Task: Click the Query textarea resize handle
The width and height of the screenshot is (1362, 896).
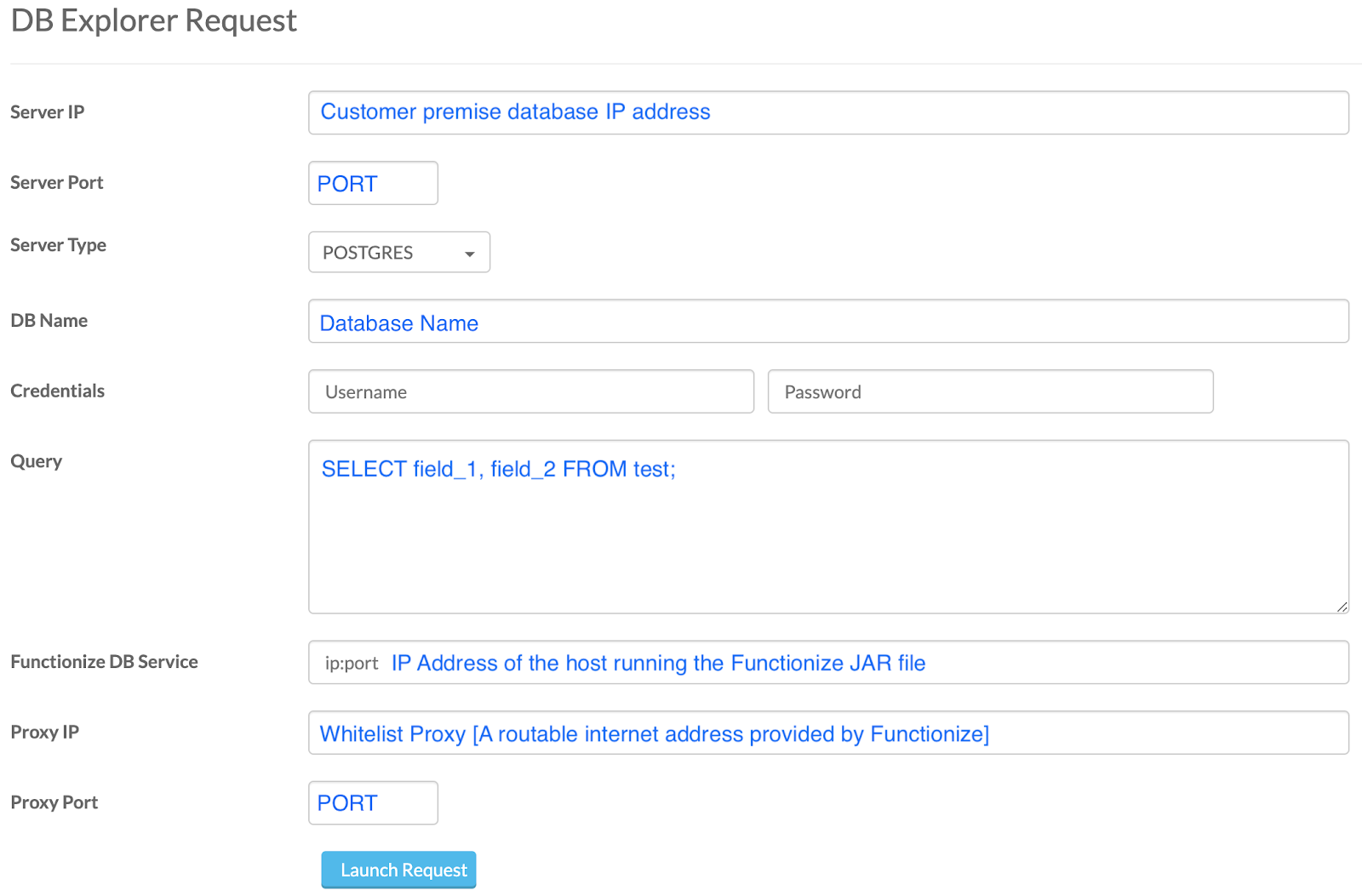Action: point(1342,606)
